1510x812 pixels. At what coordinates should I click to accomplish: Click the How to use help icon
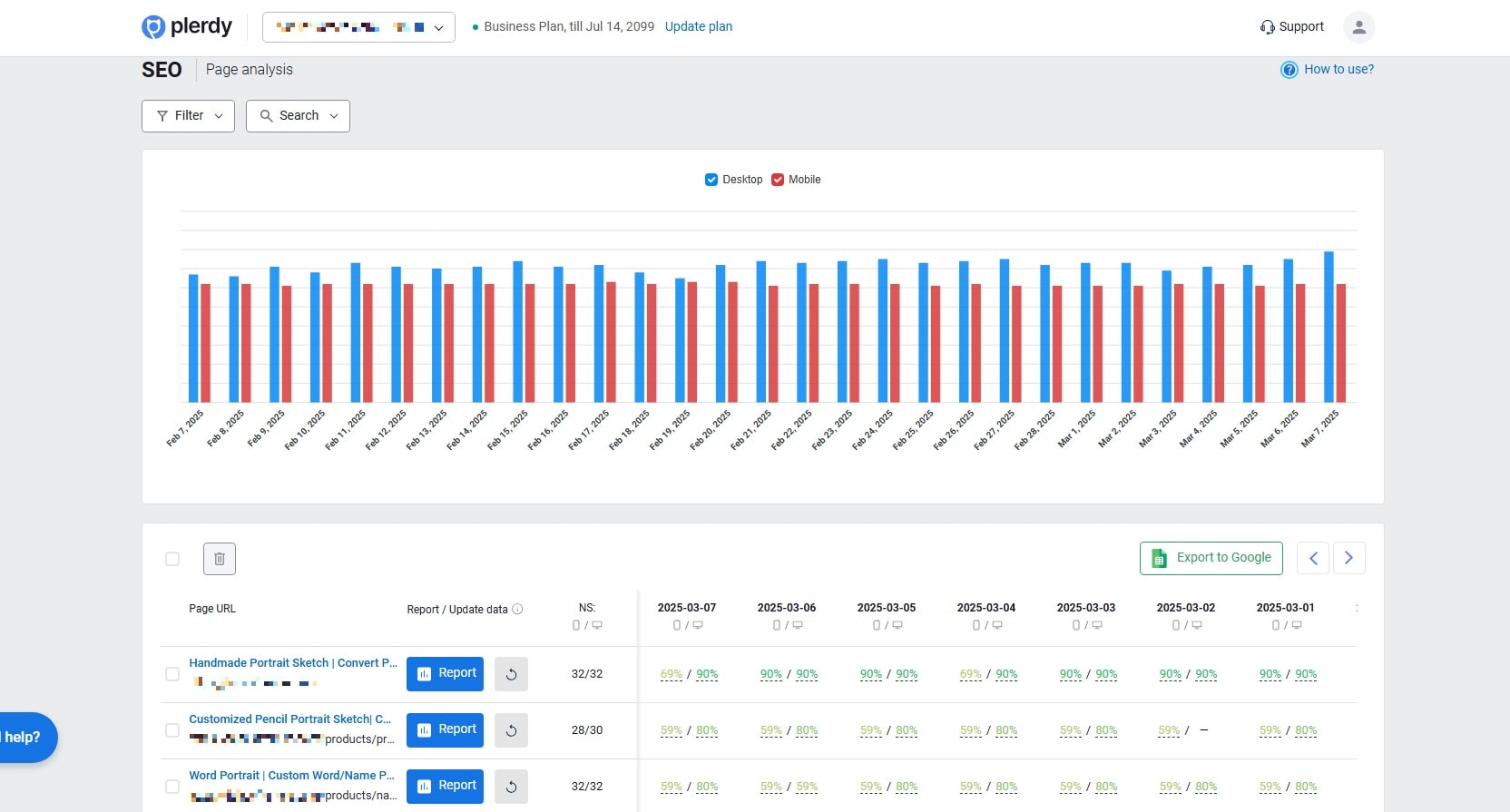point(1289,70)
